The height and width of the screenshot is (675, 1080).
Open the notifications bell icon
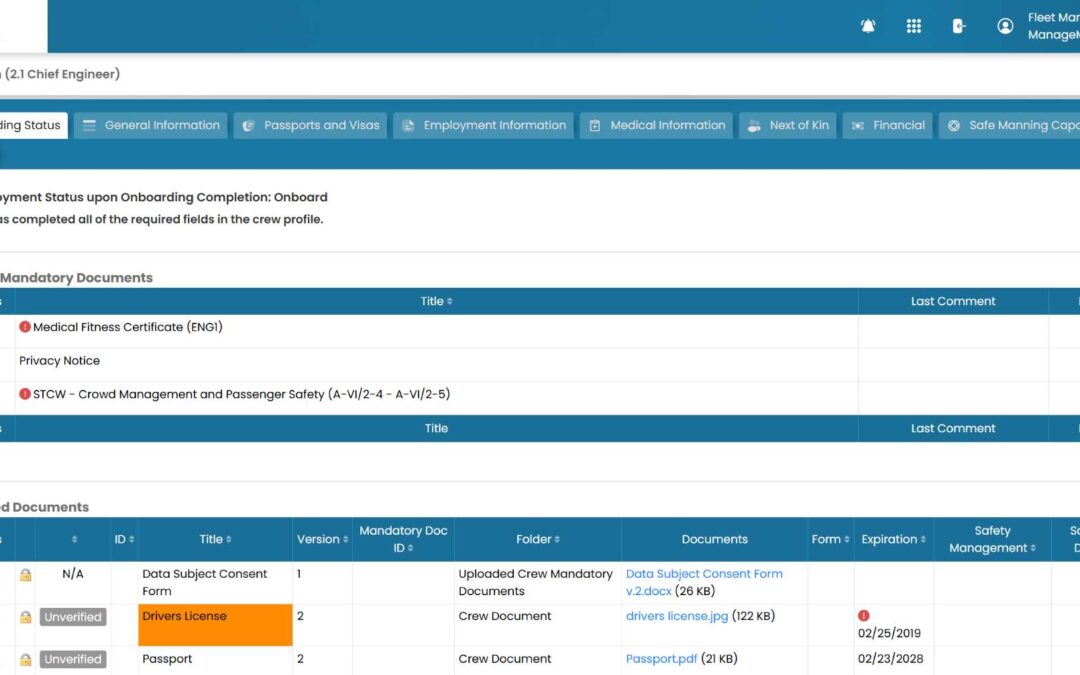(x=868, y=26)
